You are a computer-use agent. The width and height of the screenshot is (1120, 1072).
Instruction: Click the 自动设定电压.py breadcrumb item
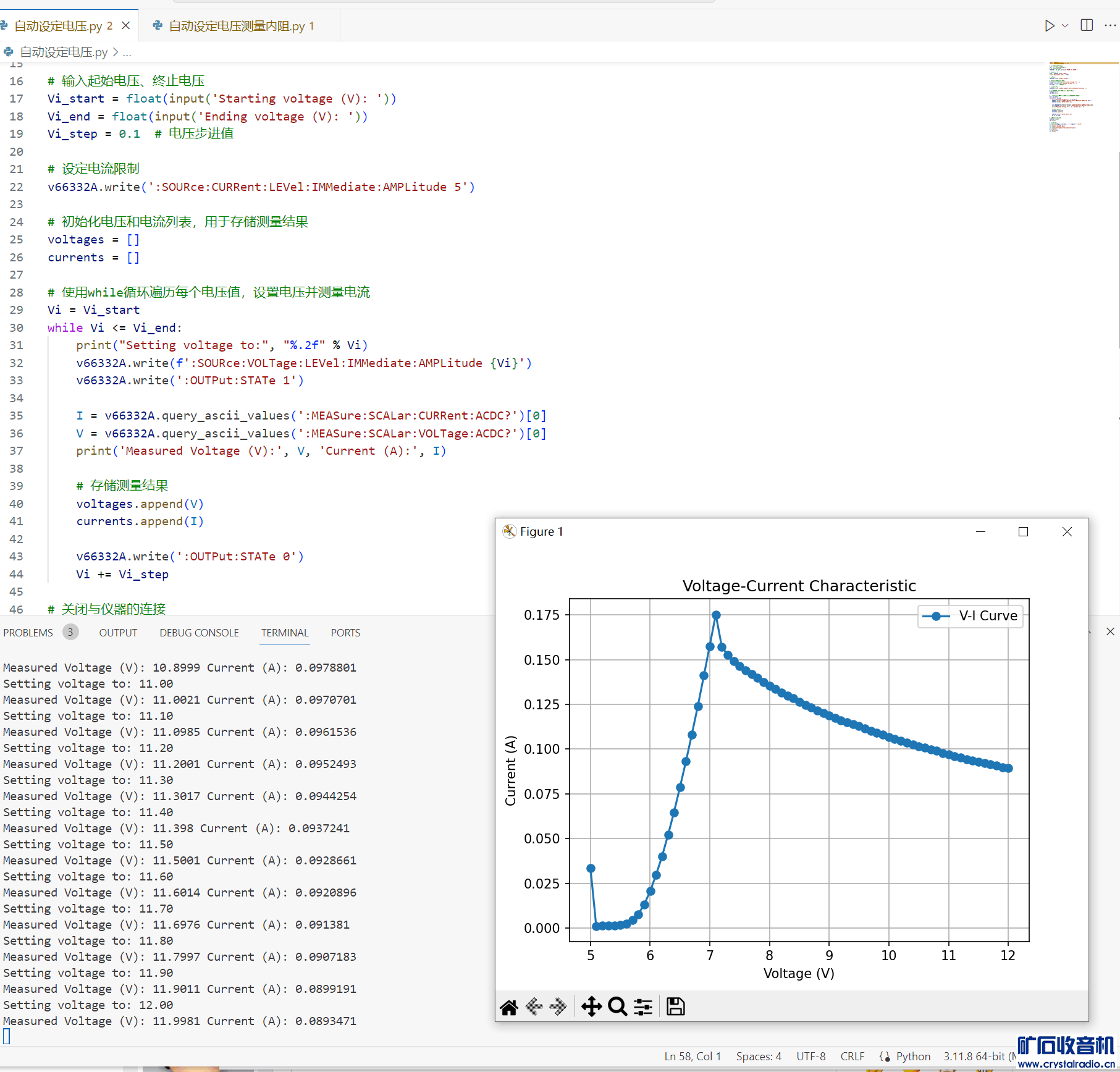click(63, 53)
